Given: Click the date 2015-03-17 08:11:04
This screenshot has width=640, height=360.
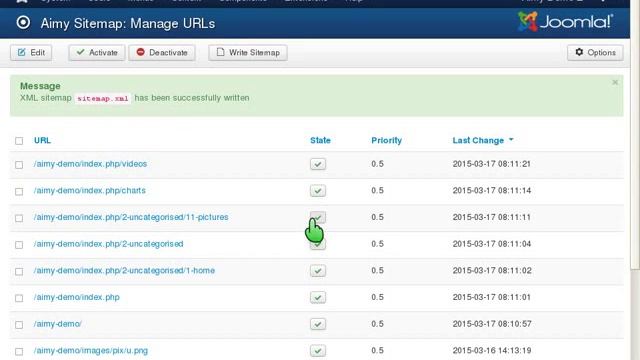Looking at the screenshot, I should (491, 244).
